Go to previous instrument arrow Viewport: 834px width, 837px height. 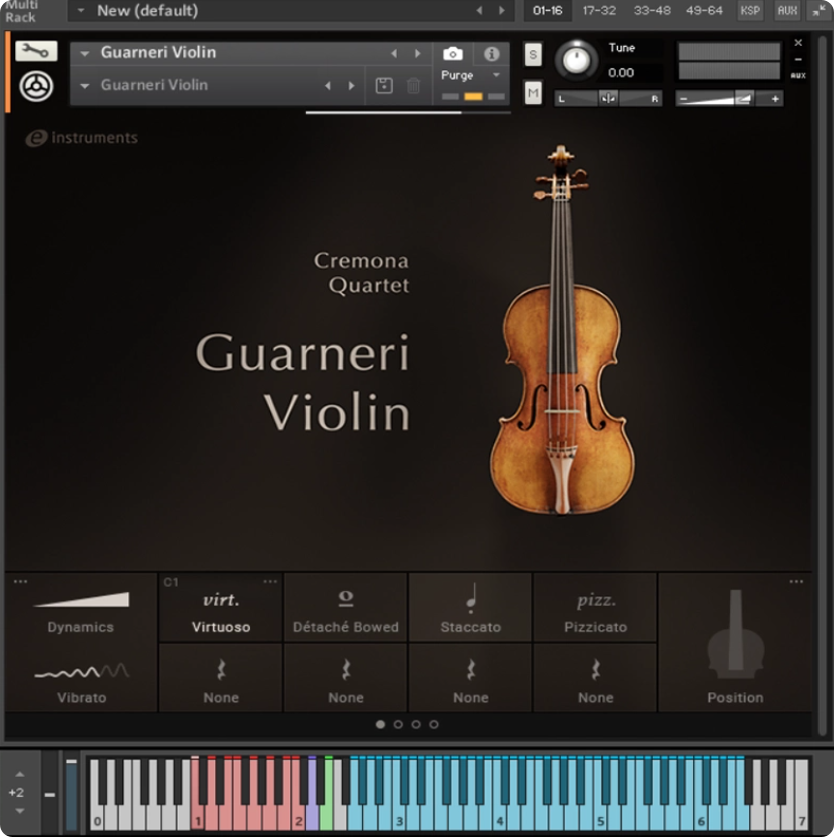pos(394,53)
